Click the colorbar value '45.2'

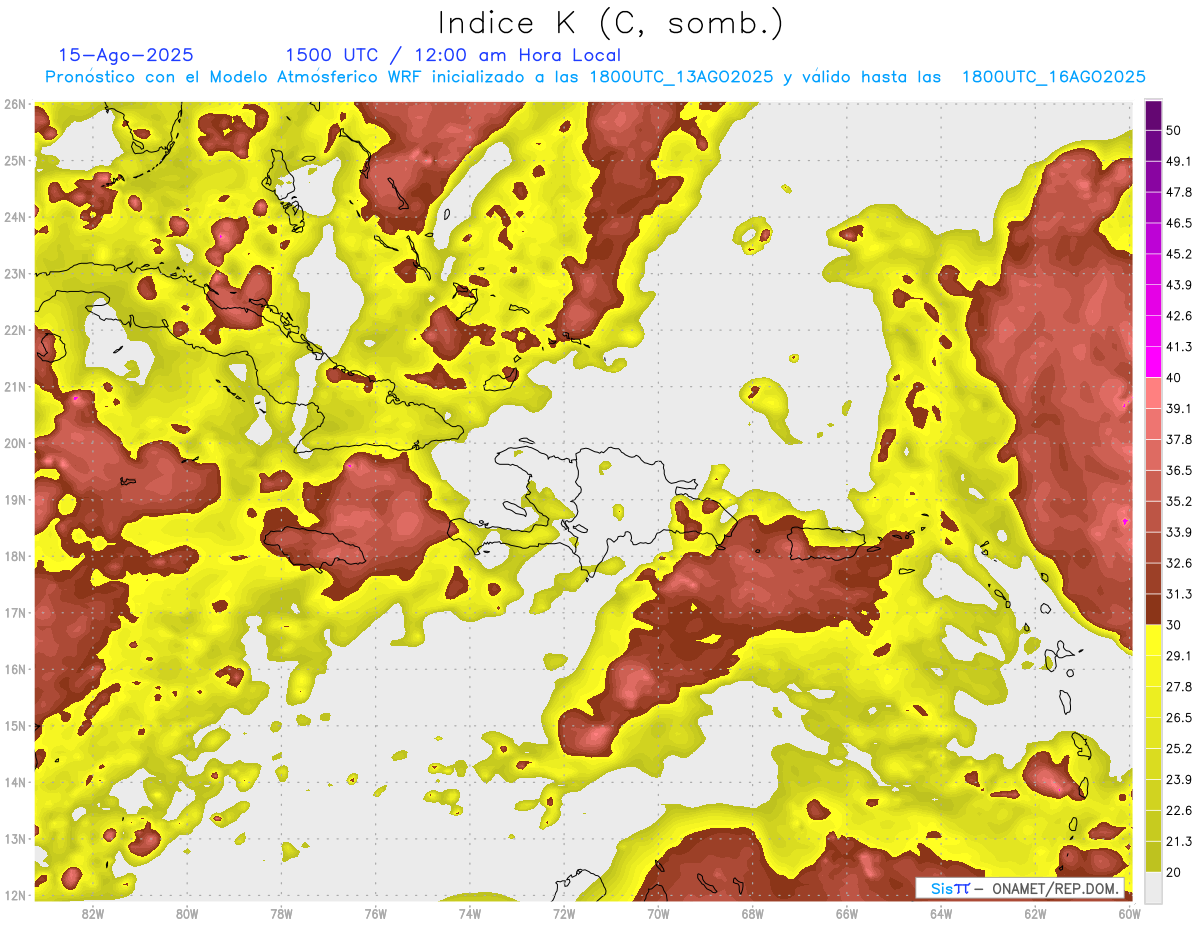[x=1178, y=254]
